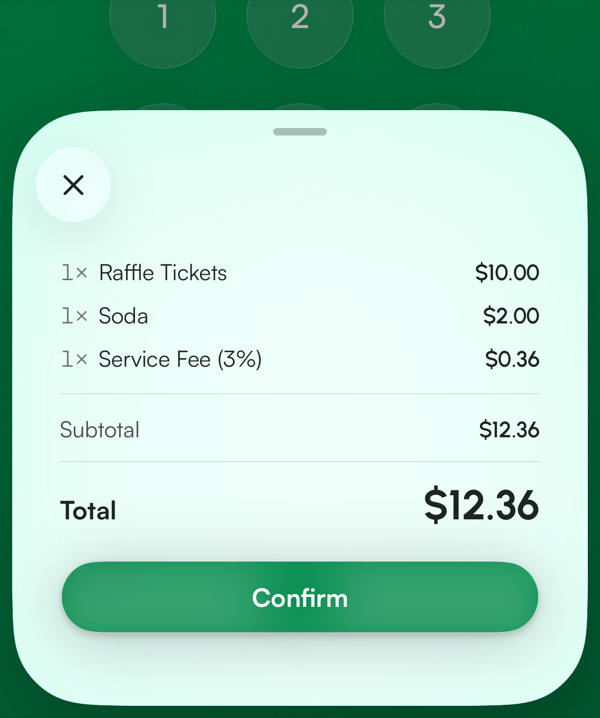Screen dimensions: 600x718
Task: Click the Service Fee $0.36 amount
Action: [512, 359]
